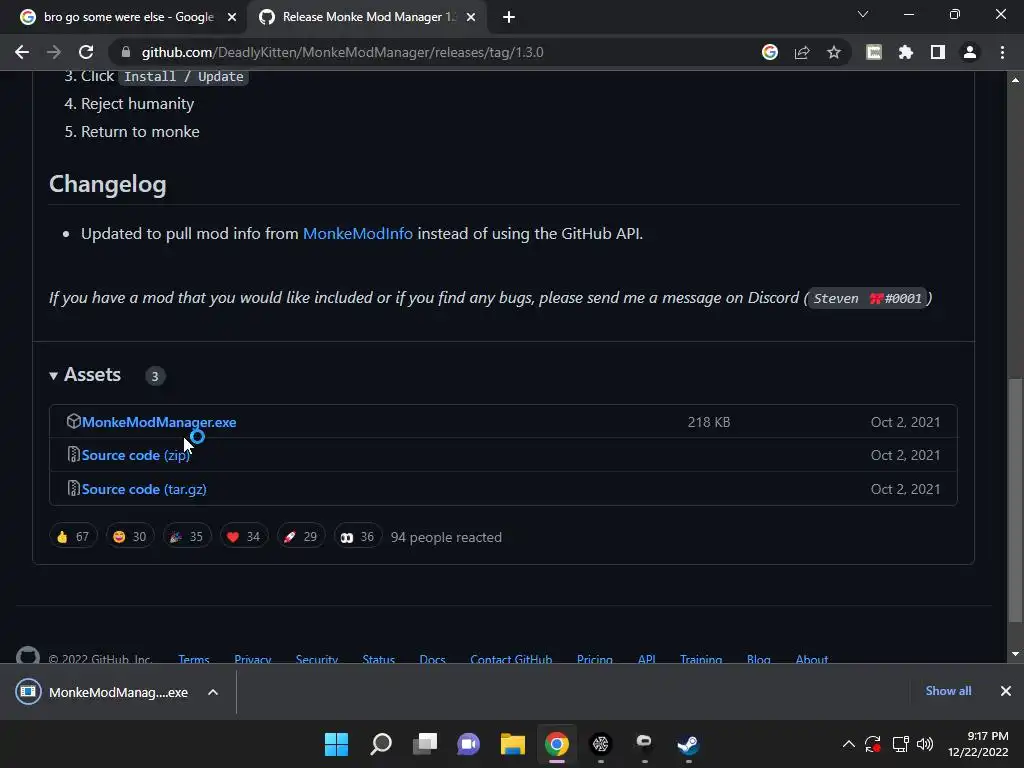
Task: Open the MonkeModInfo link
Action: [358, 233]
